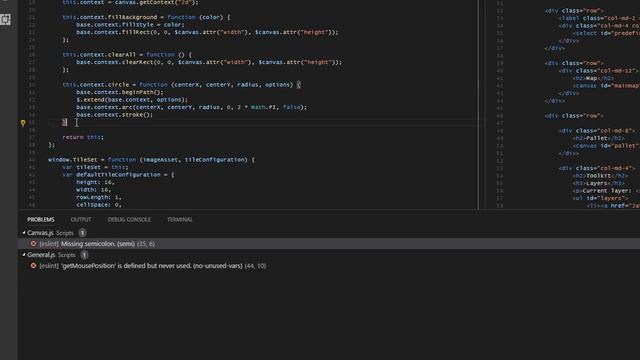Open the DEBUG CONSOLE tab
This screenshot has height=360, width=640.
pos(129,220)
